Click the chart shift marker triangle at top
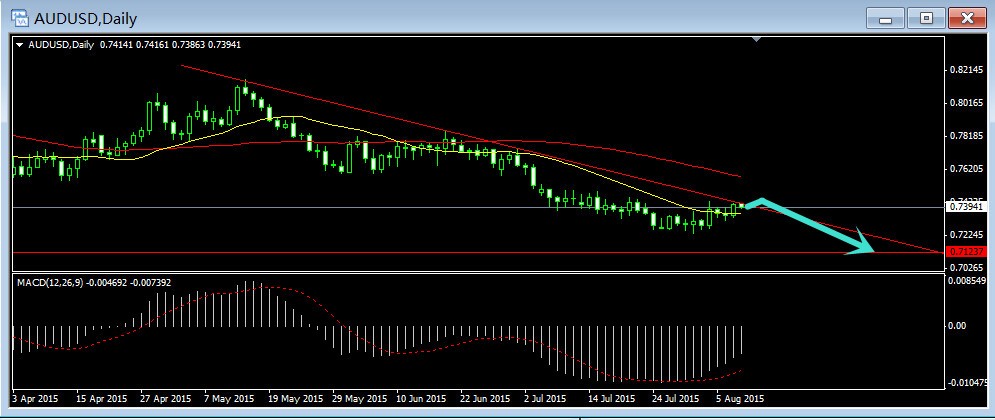995x420 pixels. 755,39
